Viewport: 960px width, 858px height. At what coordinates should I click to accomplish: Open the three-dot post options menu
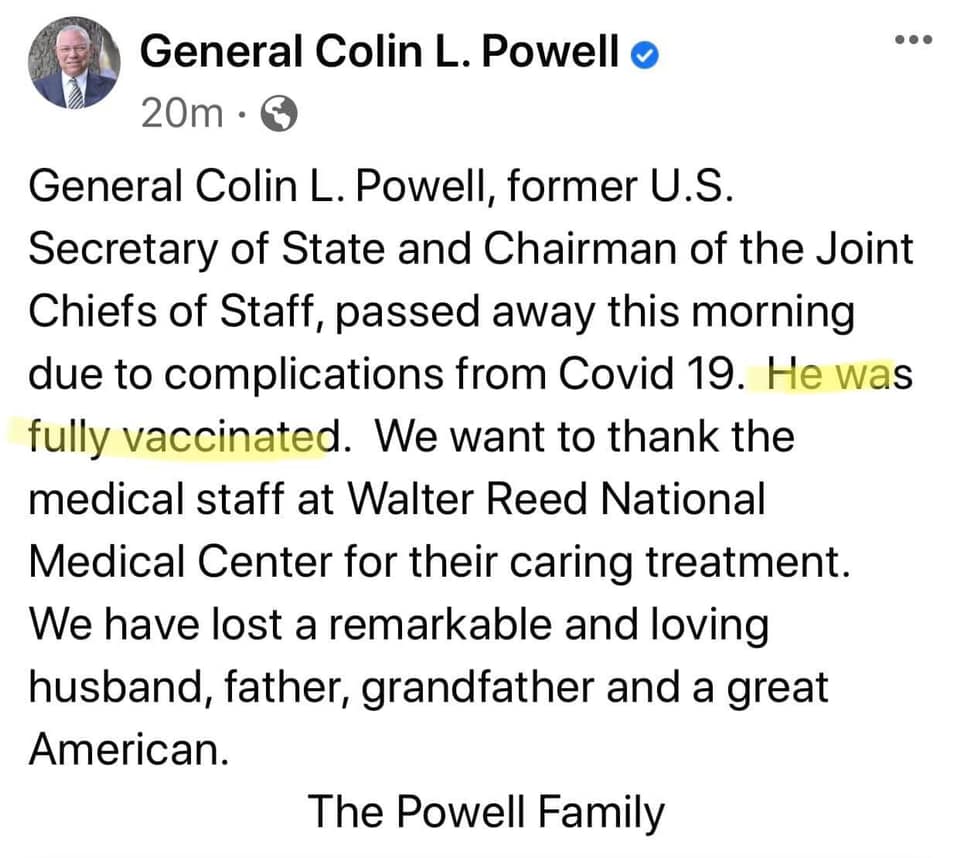point(913,41)
